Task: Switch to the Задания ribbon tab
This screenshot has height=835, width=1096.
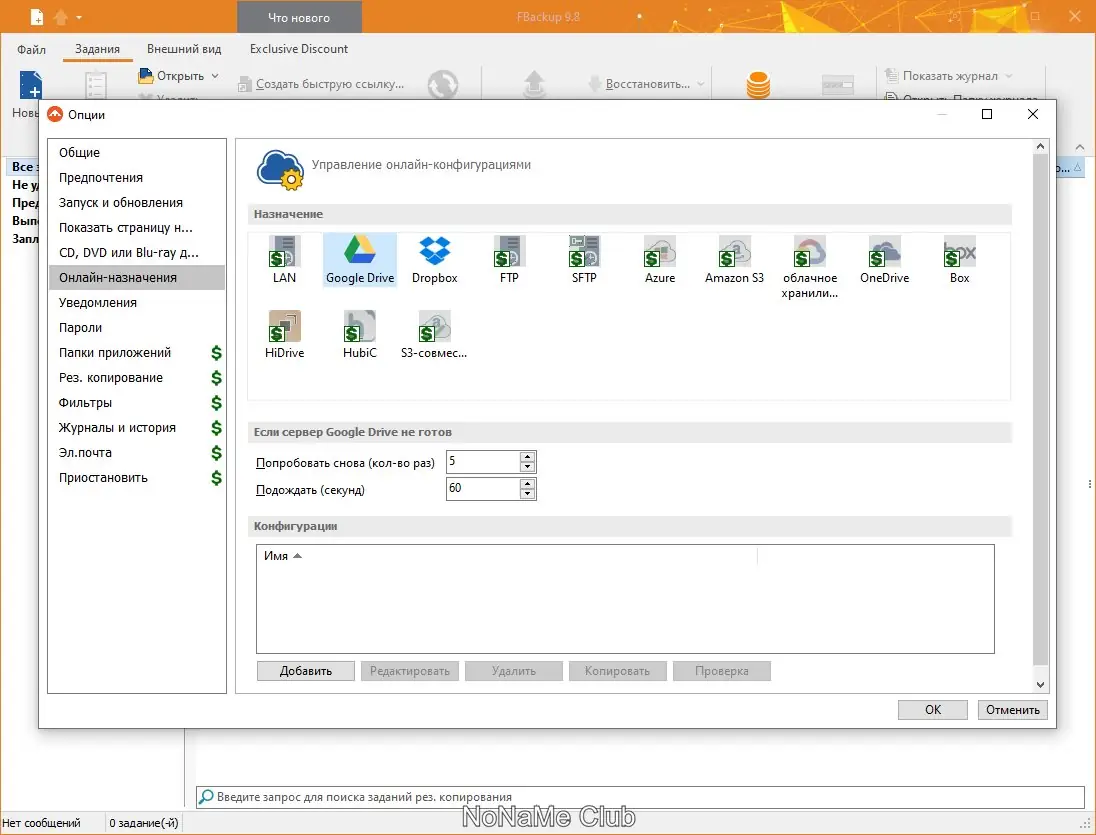Action: [x=97, y=49]
